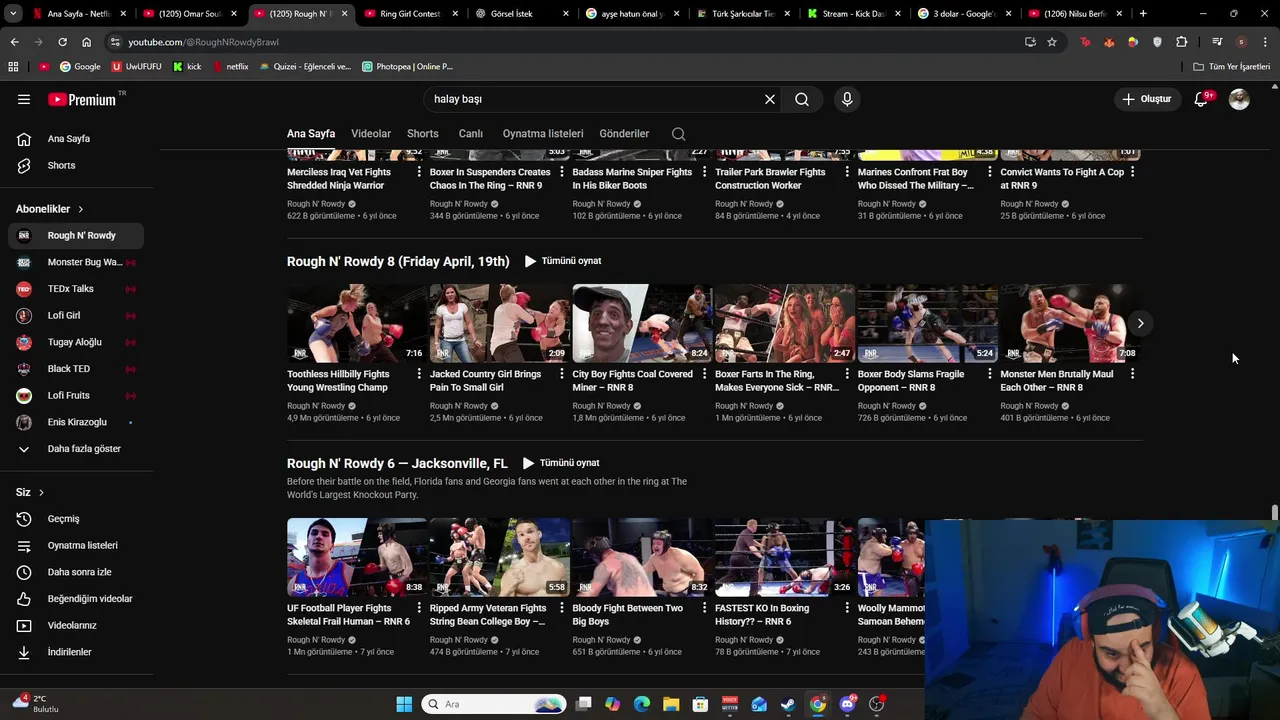This screenshot has height=720, width=1280.
Task: Open Toothless Hillbilly Fights video thumbnail
Action: (x=357, y=323)
